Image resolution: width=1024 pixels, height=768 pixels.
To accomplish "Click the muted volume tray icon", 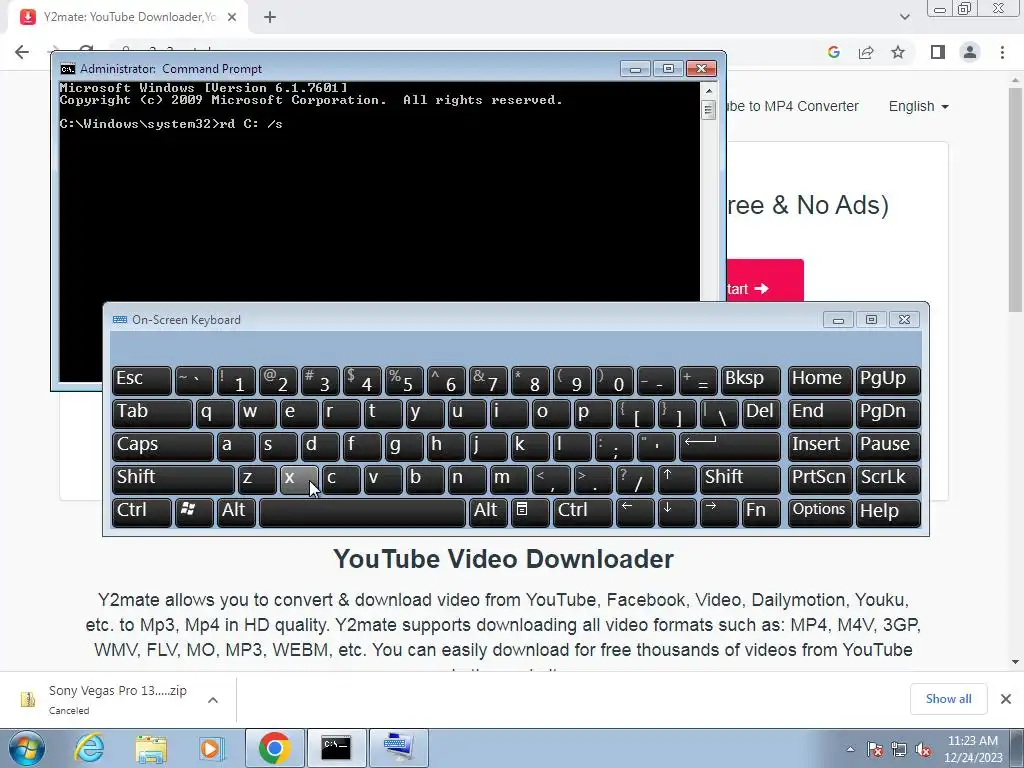I will pos(923,749).
